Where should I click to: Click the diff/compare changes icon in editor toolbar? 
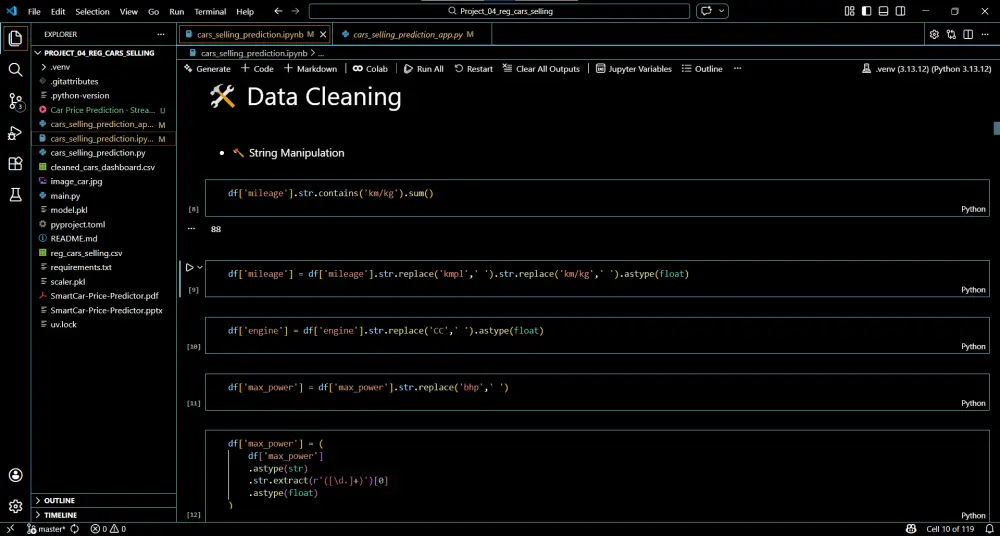952,34
